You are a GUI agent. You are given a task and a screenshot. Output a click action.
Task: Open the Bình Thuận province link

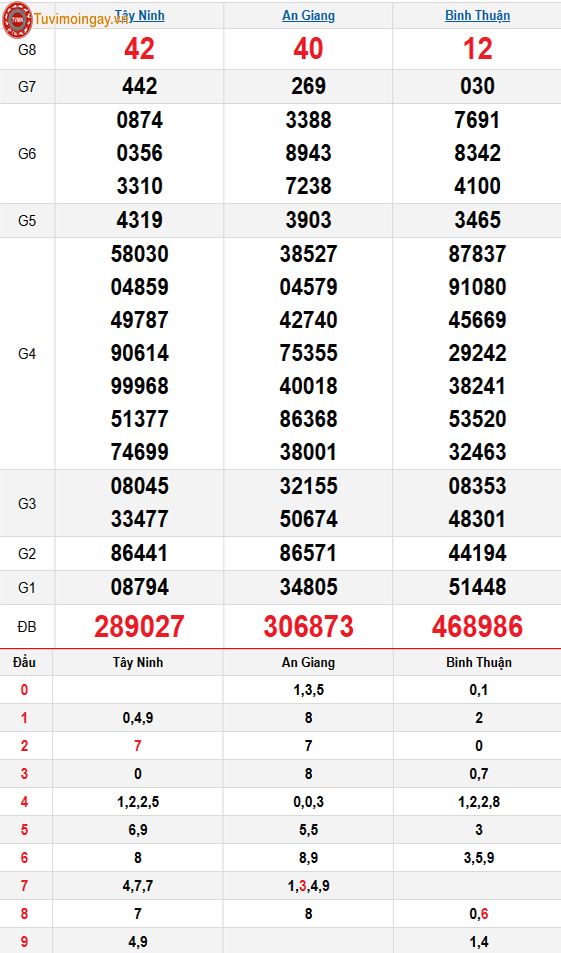click(x=477, y=15)
